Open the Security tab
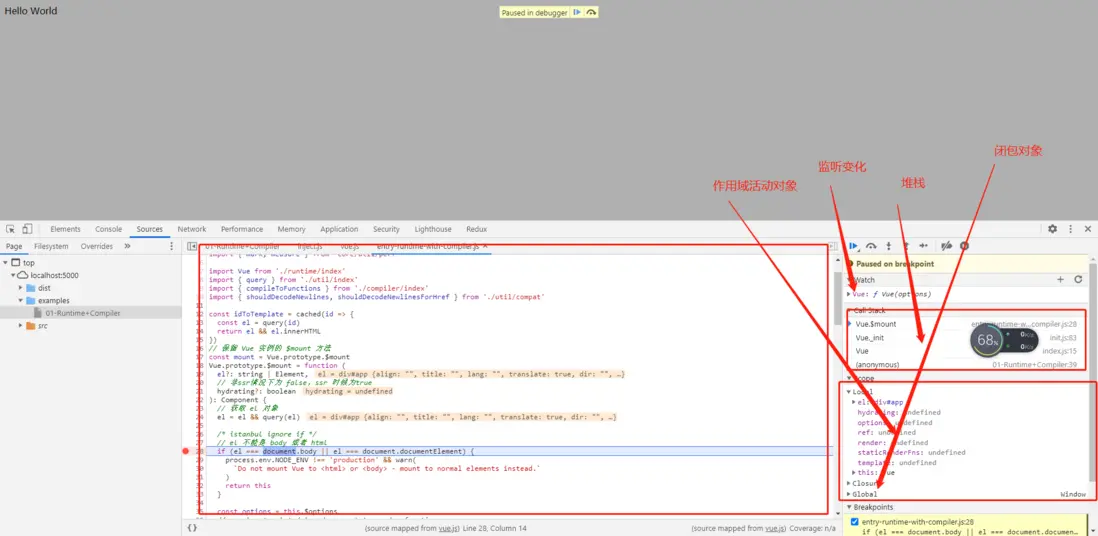 coord(386,229)
